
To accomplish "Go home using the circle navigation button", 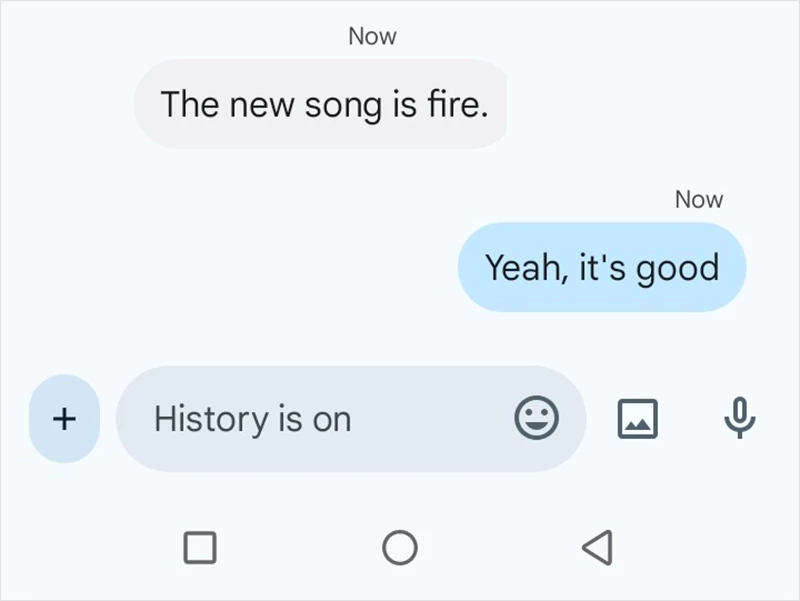I will (400, 548).
